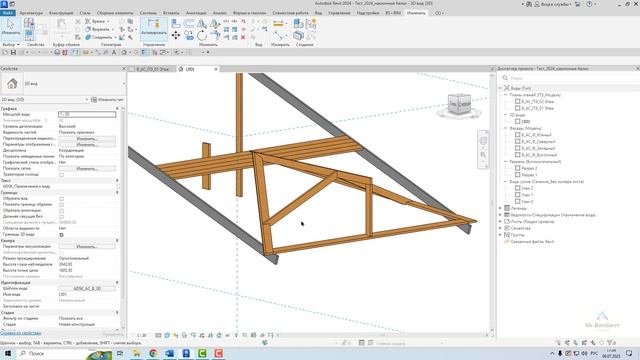Open the Выбор panel dropdown
The width and height of the screenshot is (640, 360).
(11, 44)
